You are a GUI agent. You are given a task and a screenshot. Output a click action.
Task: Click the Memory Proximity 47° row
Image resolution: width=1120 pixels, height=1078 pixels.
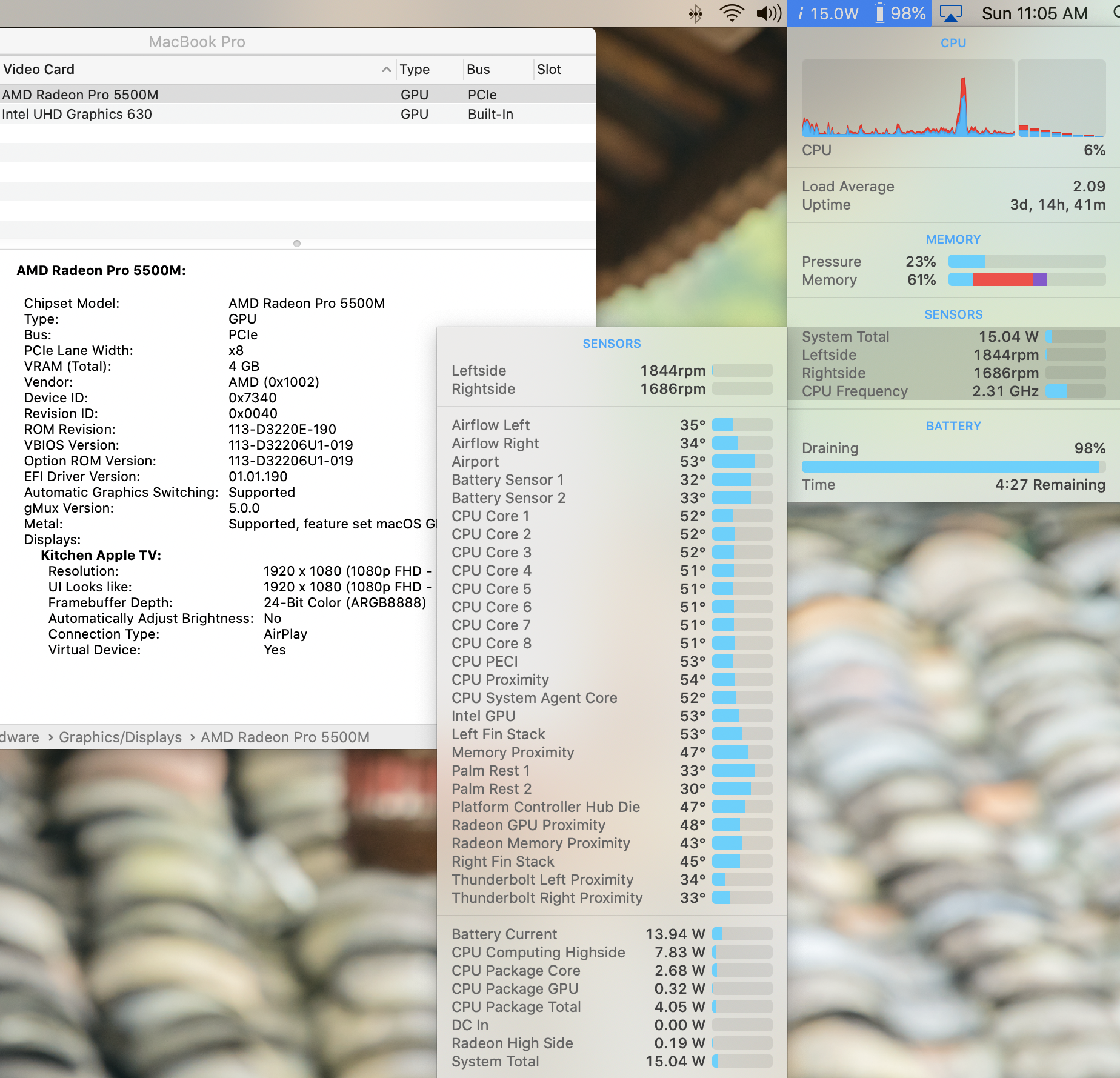pos(612,752)
